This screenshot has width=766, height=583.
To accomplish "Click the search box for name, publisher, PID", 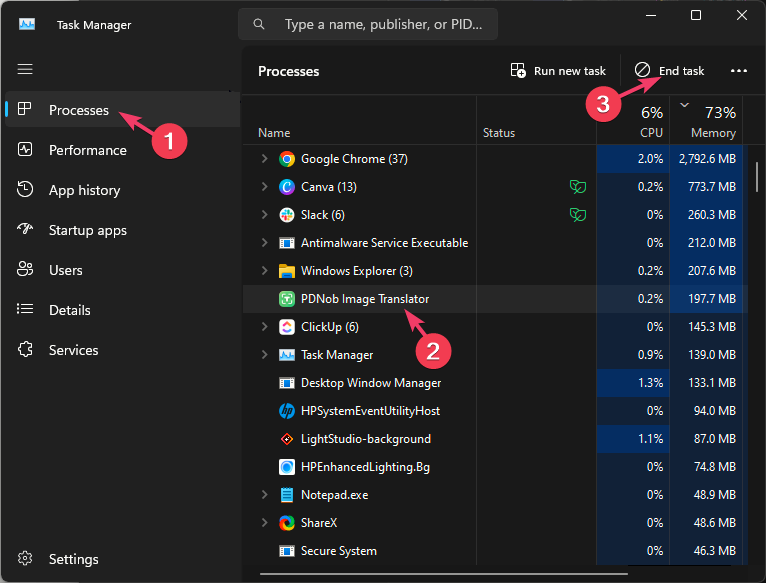I will click(x=368, y=24).
